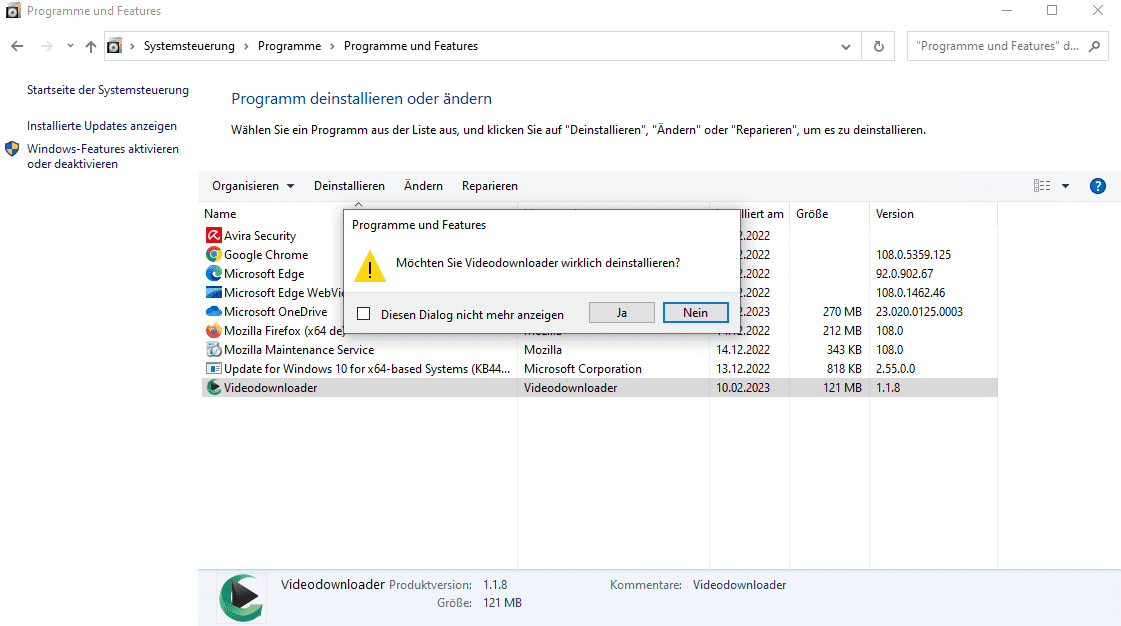Screen dimensions: 1121x626
Task: Check "Diesen Dialog nicht mehr anzeigen"
Action: [x=364, y=312]
